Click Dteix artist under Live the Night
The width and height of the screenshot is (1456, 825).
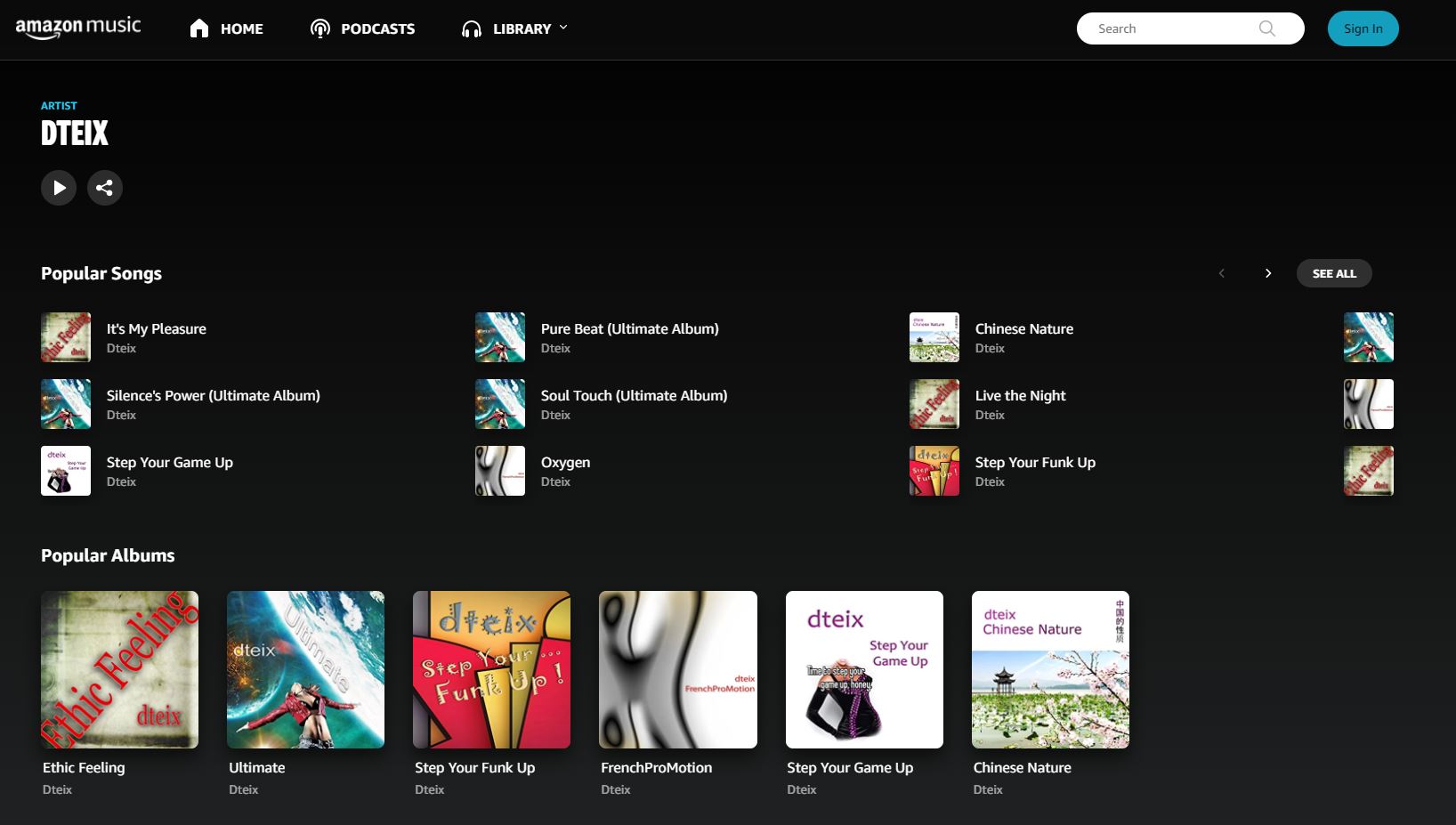tap(990, 415)
